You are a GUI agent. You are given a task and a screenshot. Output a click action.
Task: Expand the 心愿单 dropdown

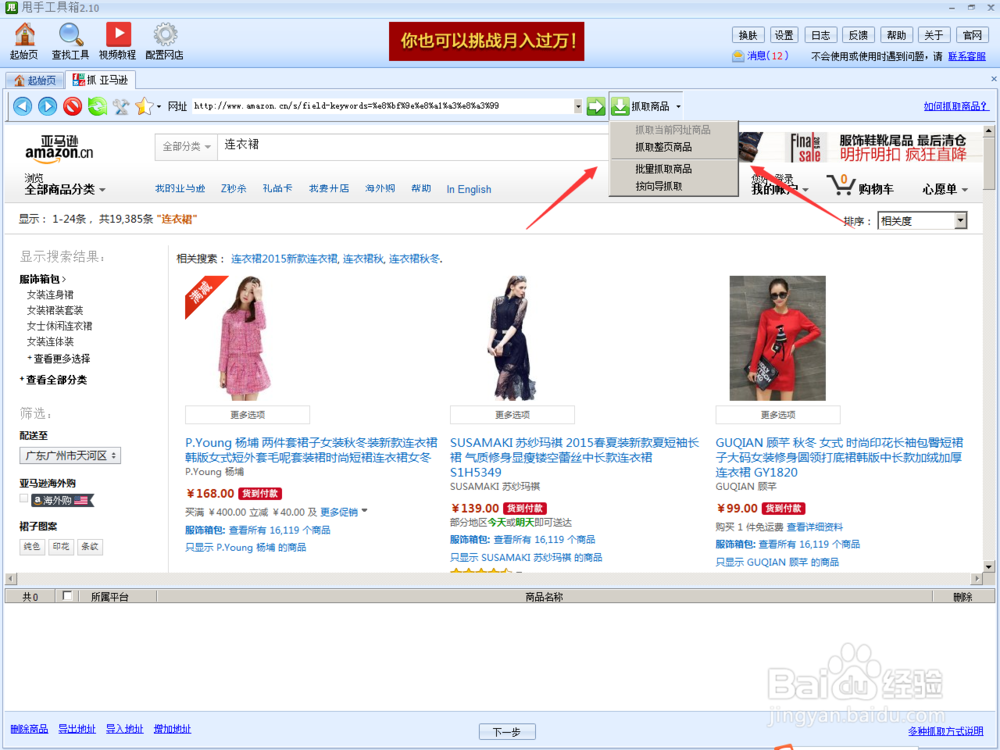coord(945,189)
